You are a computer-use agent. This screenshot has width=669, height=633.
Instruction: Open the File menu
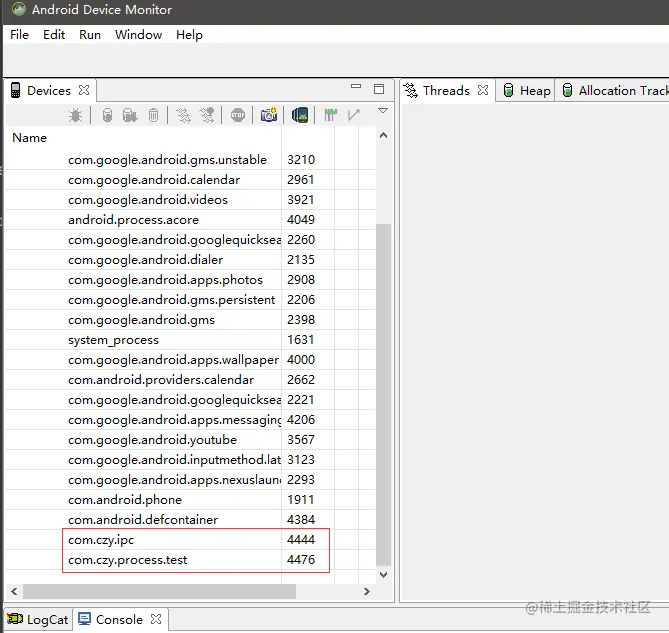click(x=19, y=35)
